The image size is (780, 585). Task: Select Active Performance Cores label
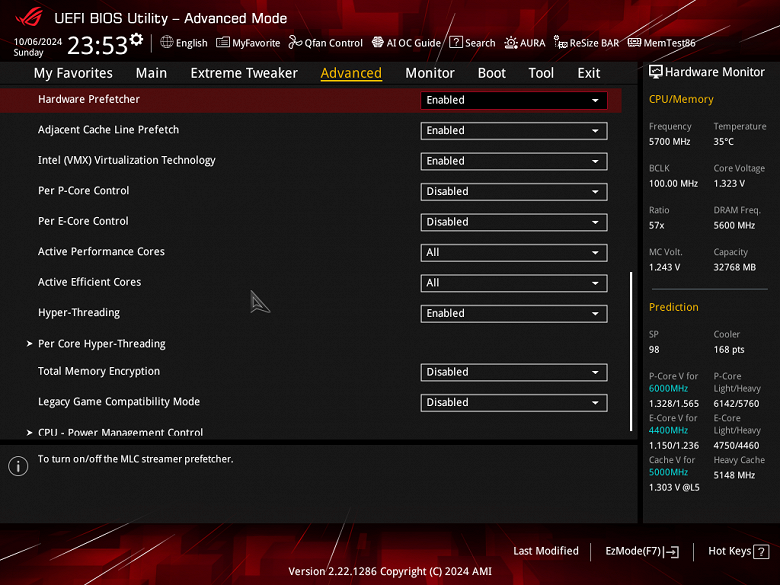click(101, 252)
